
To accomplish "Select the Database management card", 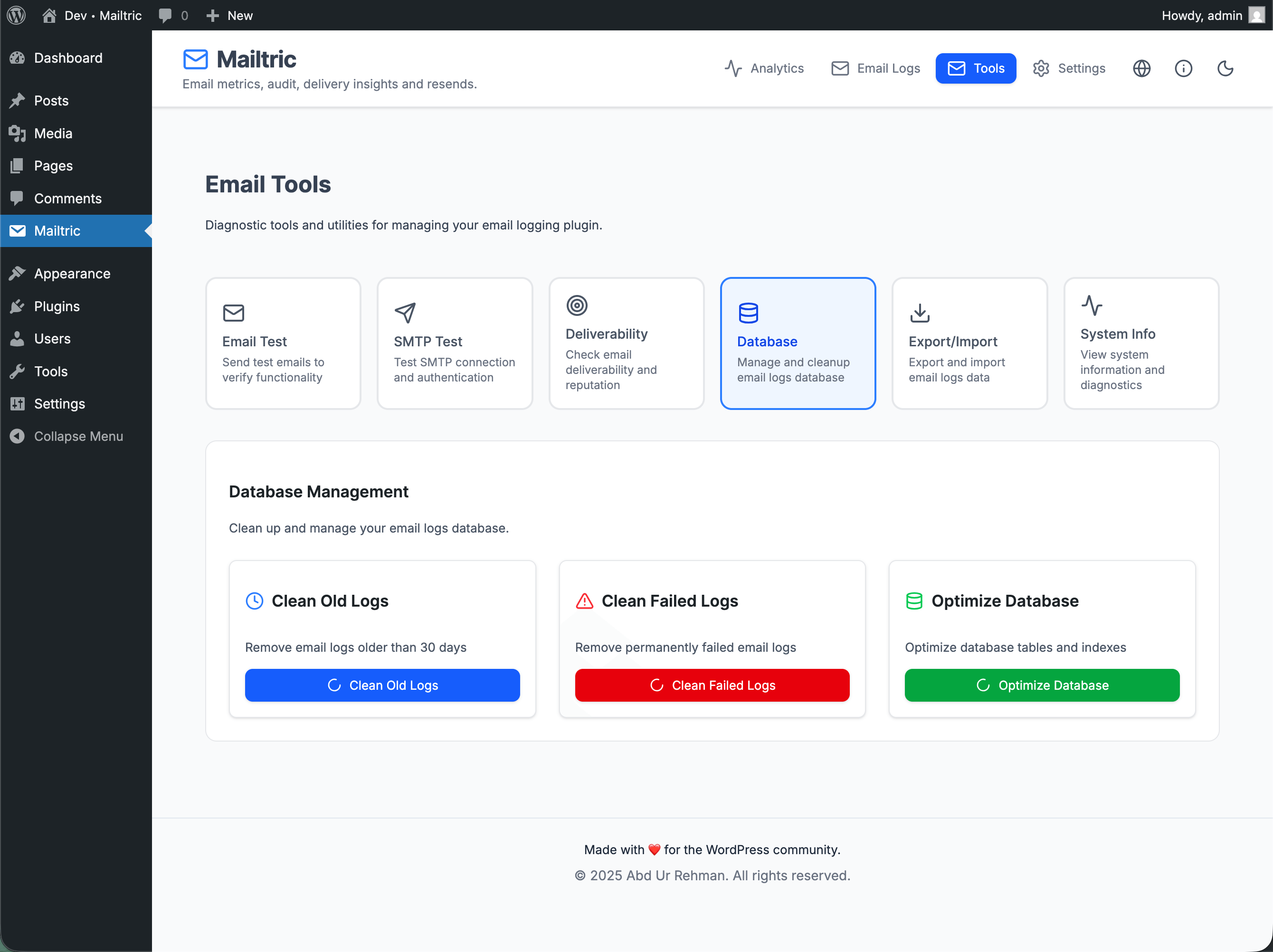I will tap(798, 343).
